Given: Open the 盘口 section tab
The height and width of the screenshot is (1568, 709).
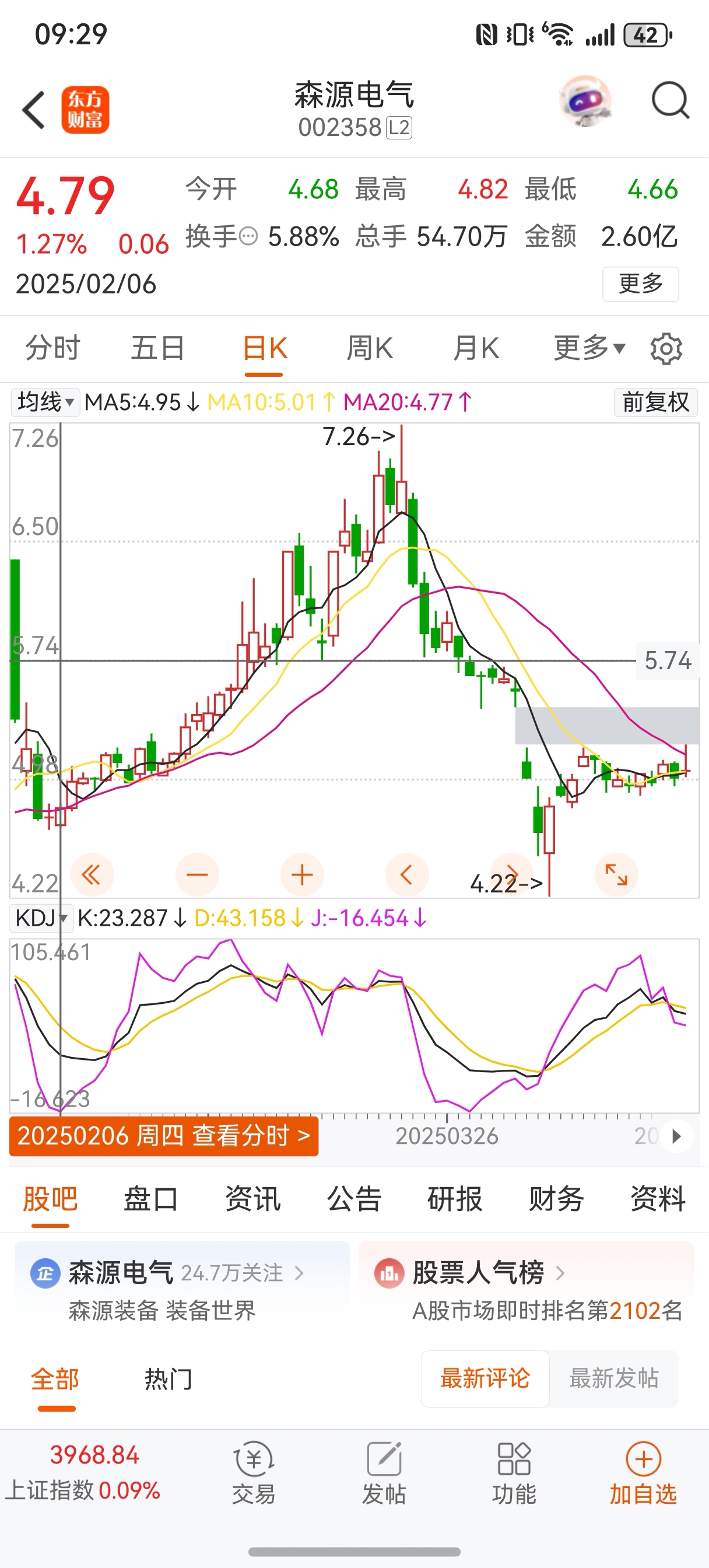Looking at the screenshot, I should click(151, 1199).
